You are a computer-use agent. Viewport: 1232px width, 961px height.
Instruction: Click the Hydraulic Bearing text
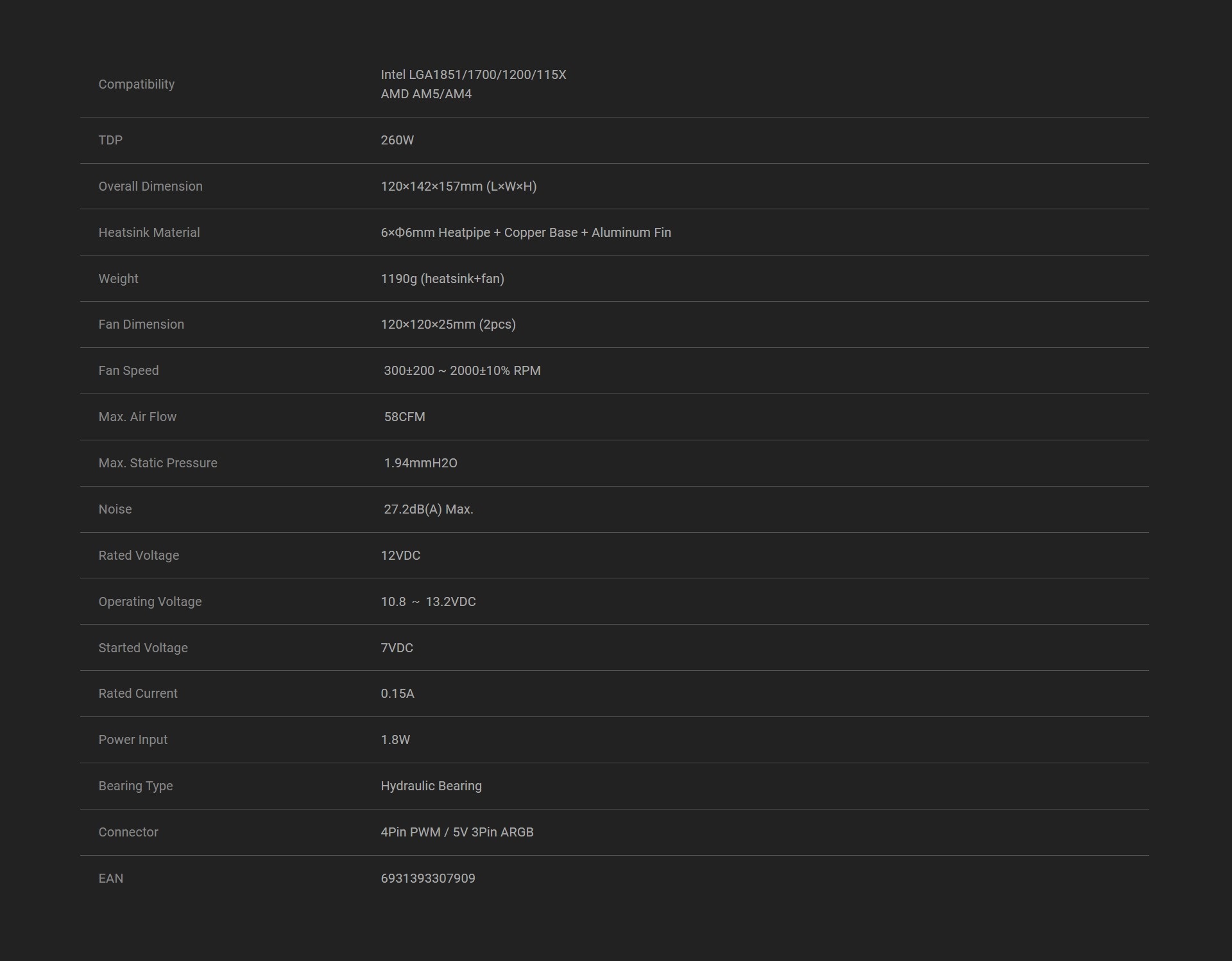point(431,786)
